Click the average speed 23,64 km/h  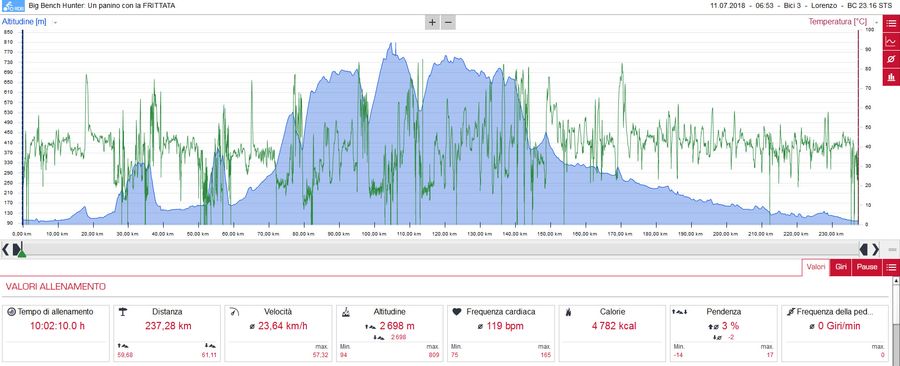pyautogui.click(x=282, y=326)
